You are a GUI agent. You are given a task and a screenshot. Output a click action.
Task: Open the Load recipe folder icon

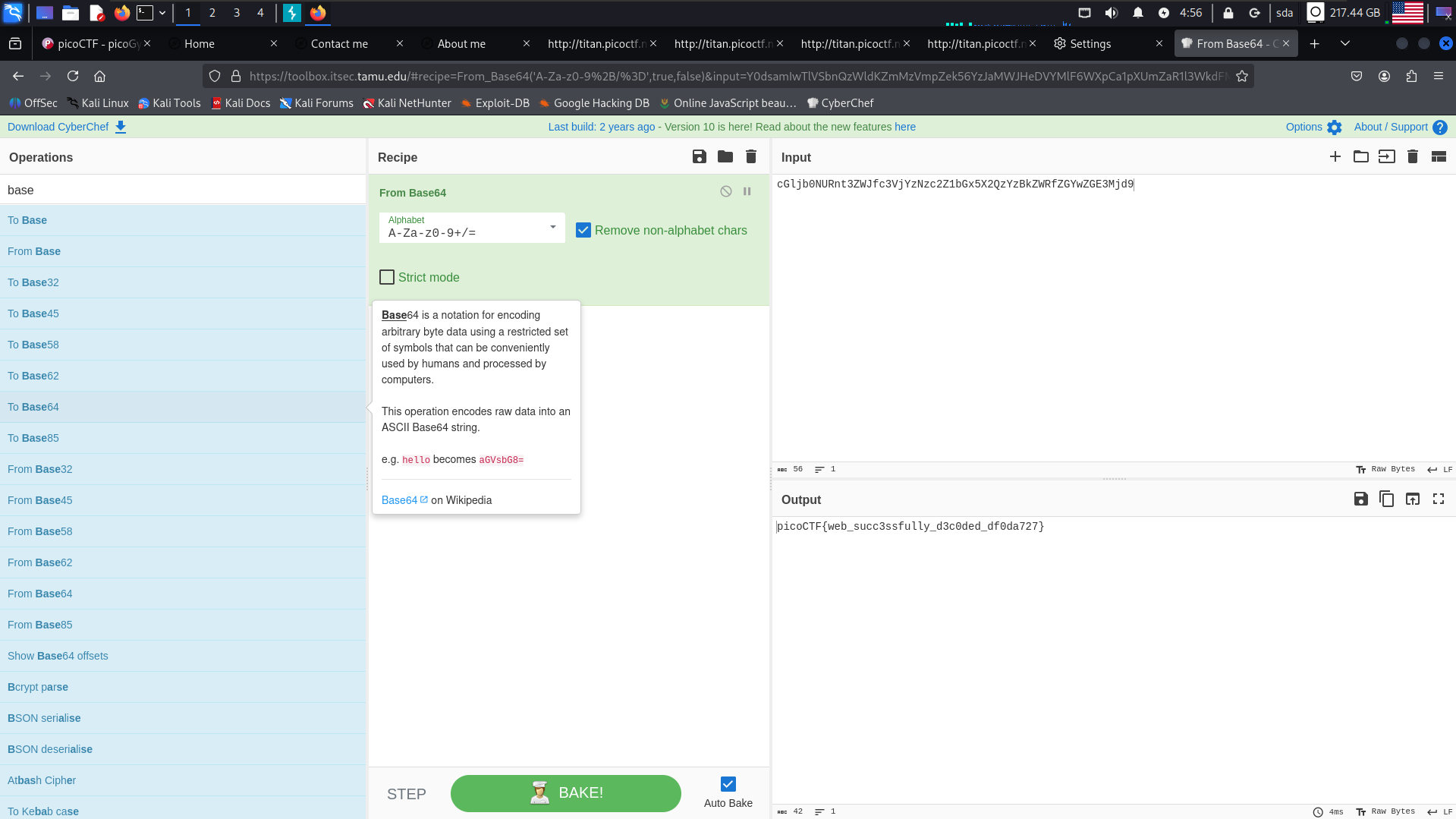[725, 156]
